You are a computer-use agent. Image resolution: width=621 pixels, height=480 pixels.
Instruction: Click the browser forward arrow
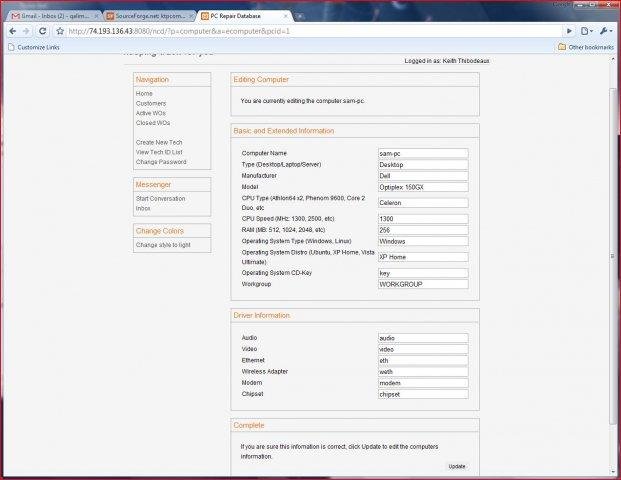pyautogui.click(x=26, y=31)
